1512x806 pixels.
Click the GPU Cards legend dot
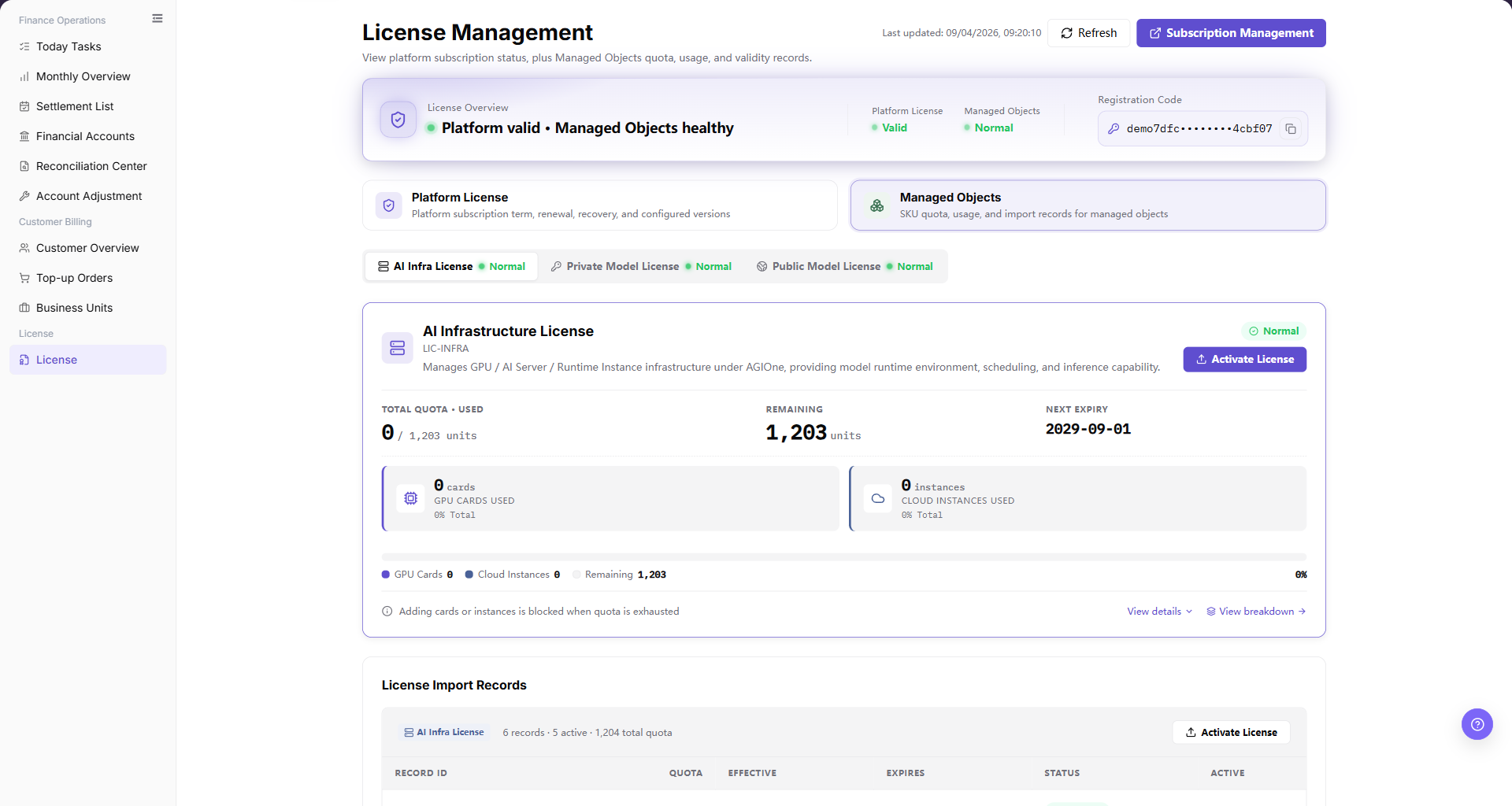click(386, 575)
